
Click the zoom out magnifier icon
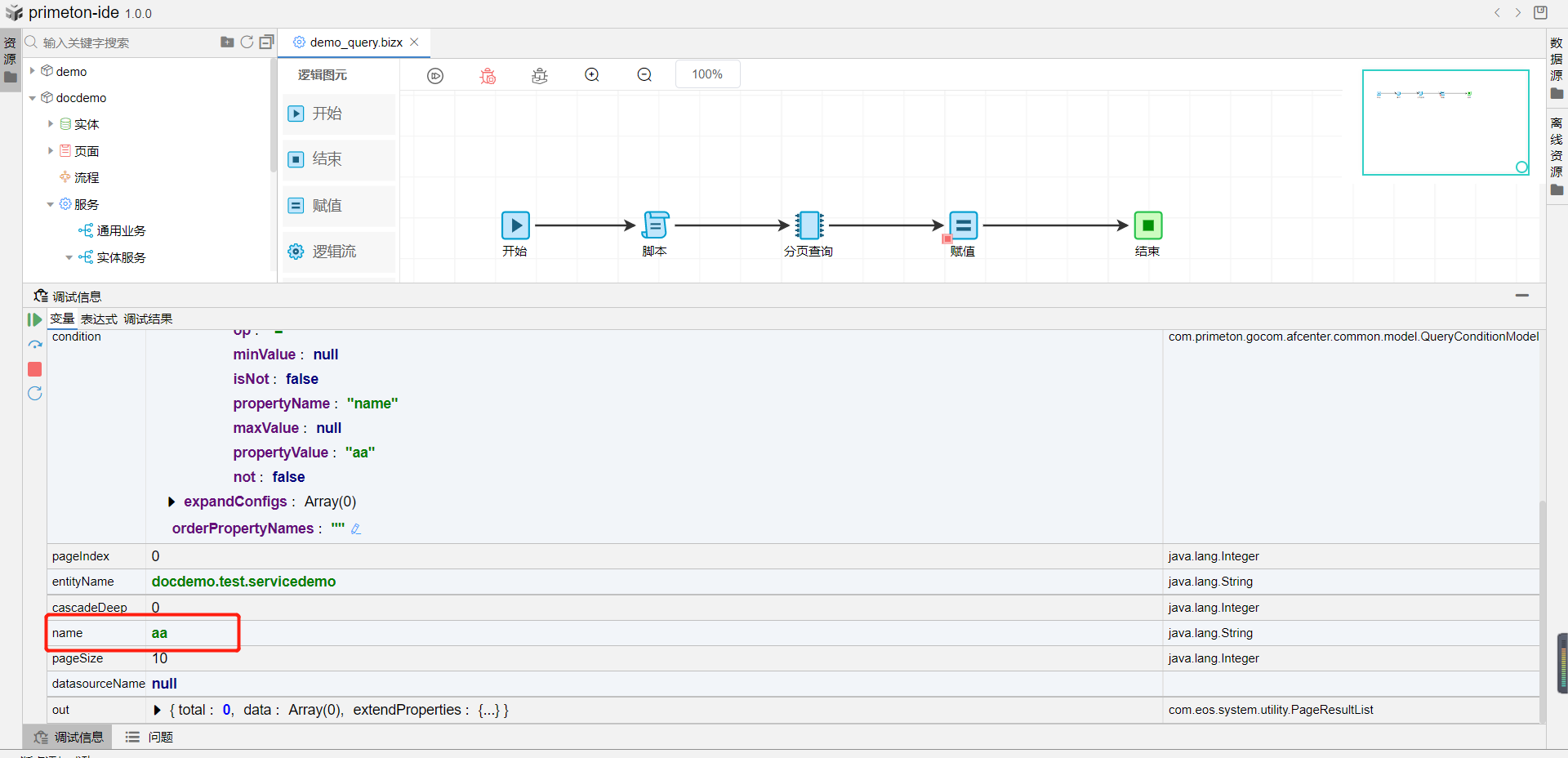(x=644, y=75)
